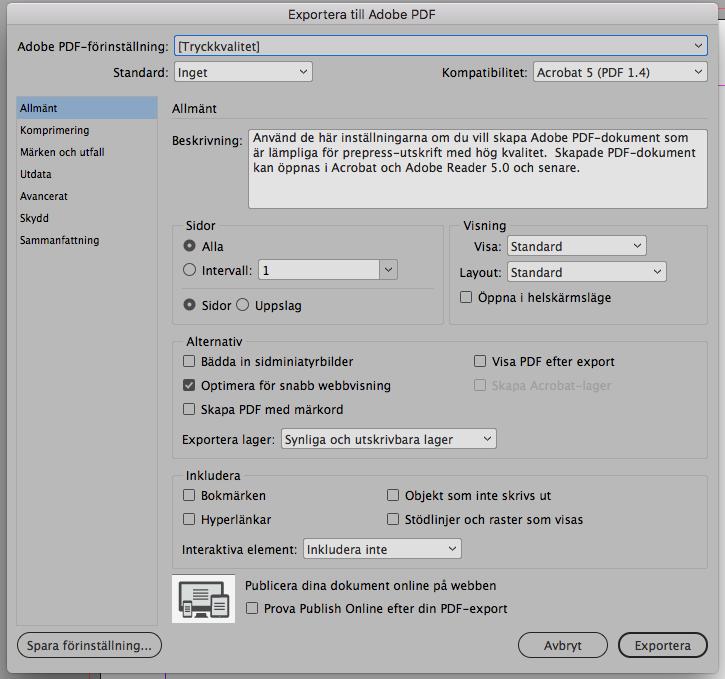Click the Spara förinställning button
Image resolution: width=725 pixels, height=679 pixels.
(x=89, y=645)
